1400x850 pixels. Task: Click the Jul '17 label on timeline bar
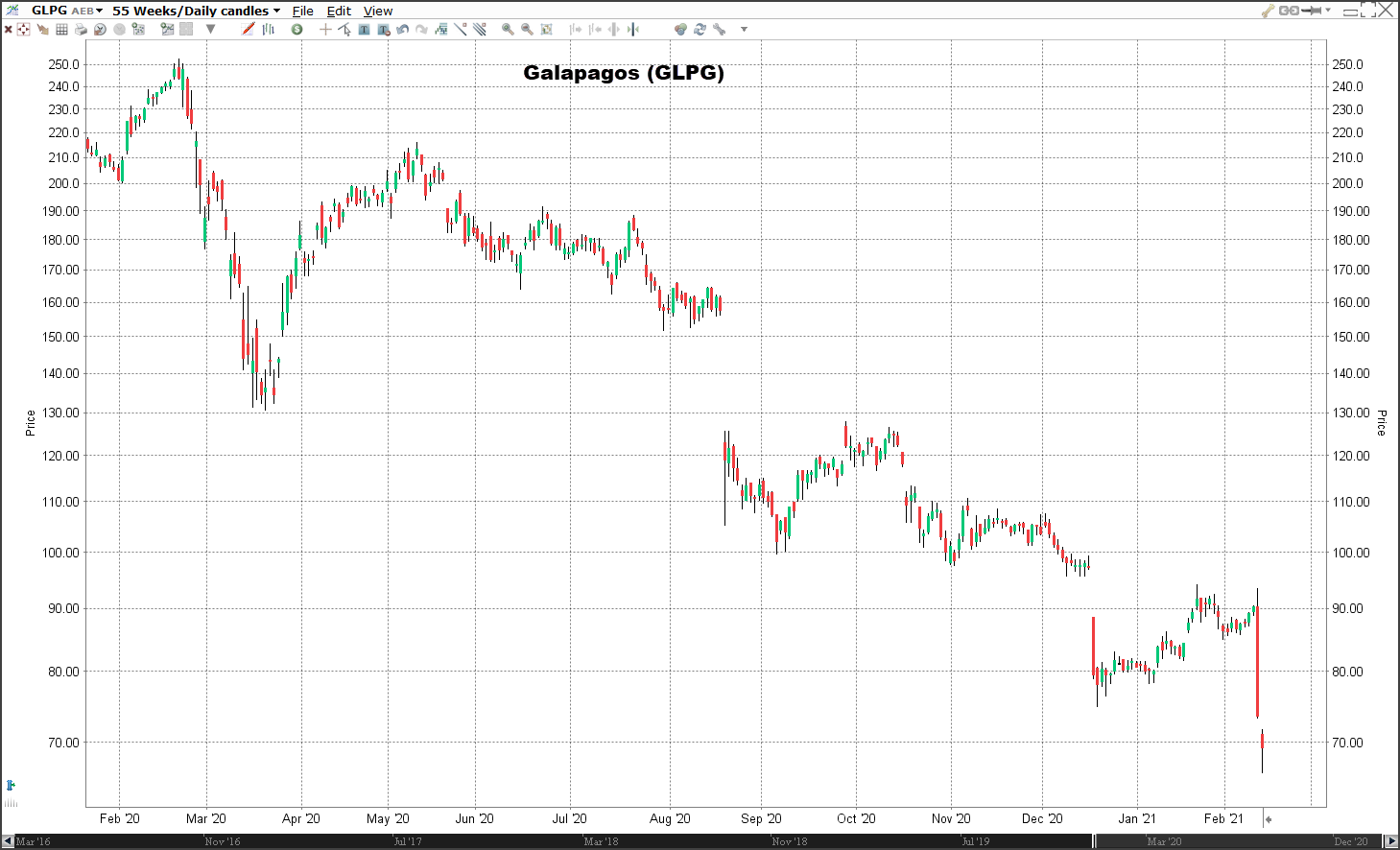pos(408,841)
